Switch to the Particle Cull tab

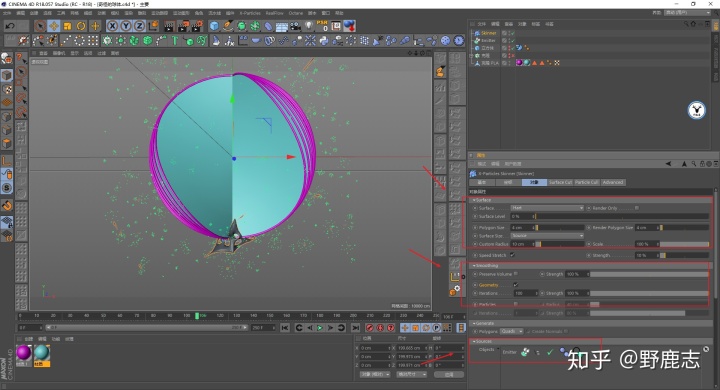587,182
